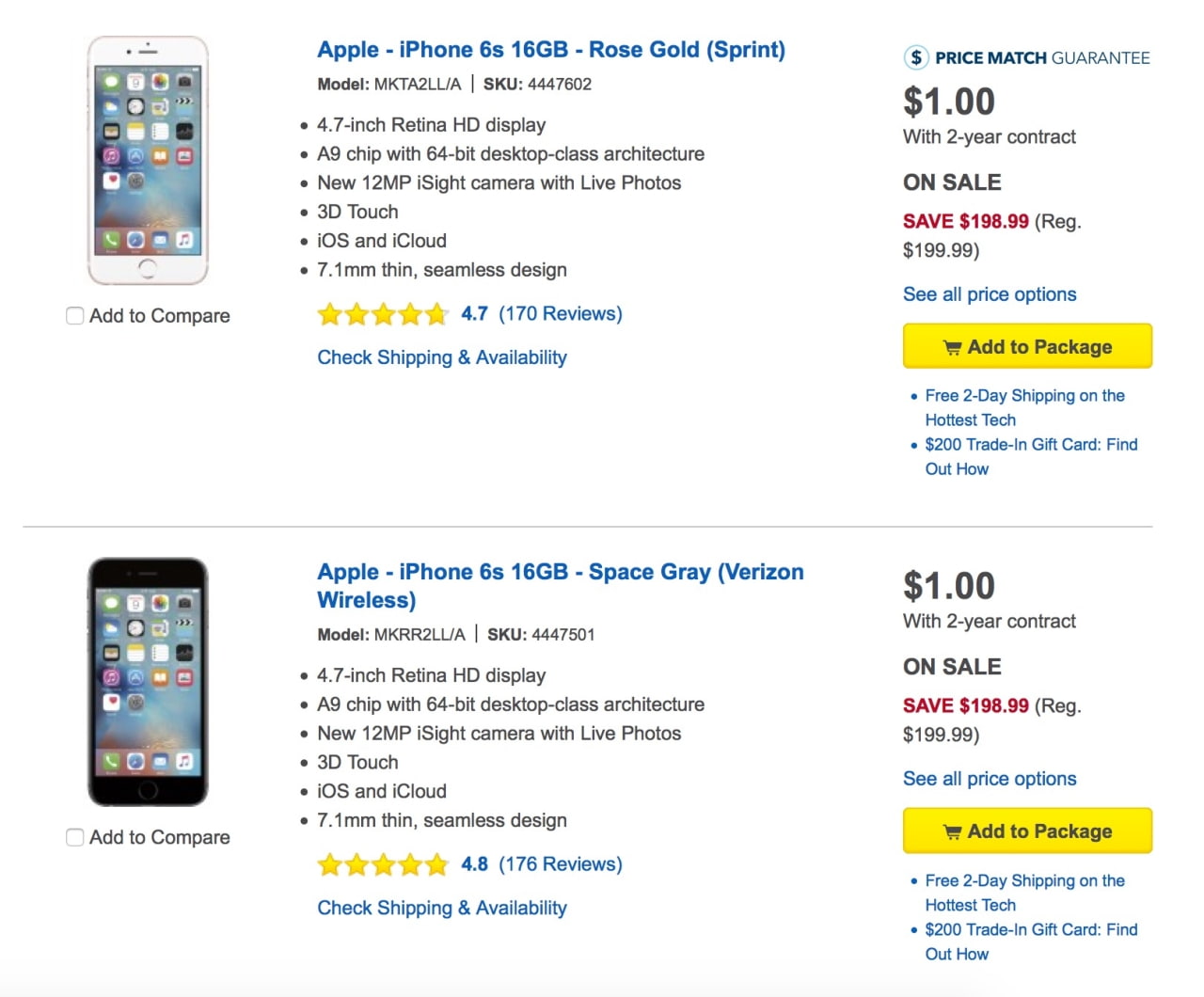1204x997 pixels.
Task: View the 170 Reviews for Rose Gold iPhone
Action: (x=560, y=314)
